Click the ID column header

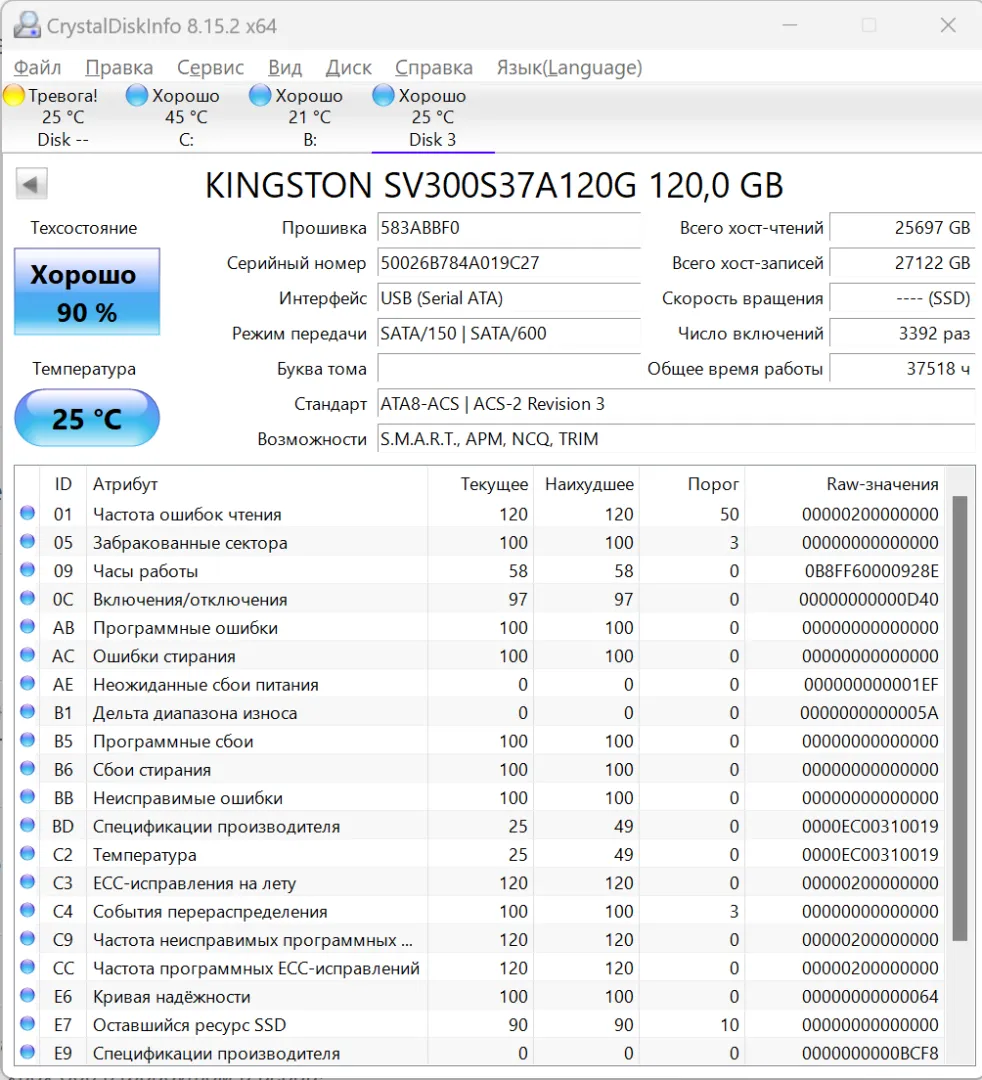[63, 484]
